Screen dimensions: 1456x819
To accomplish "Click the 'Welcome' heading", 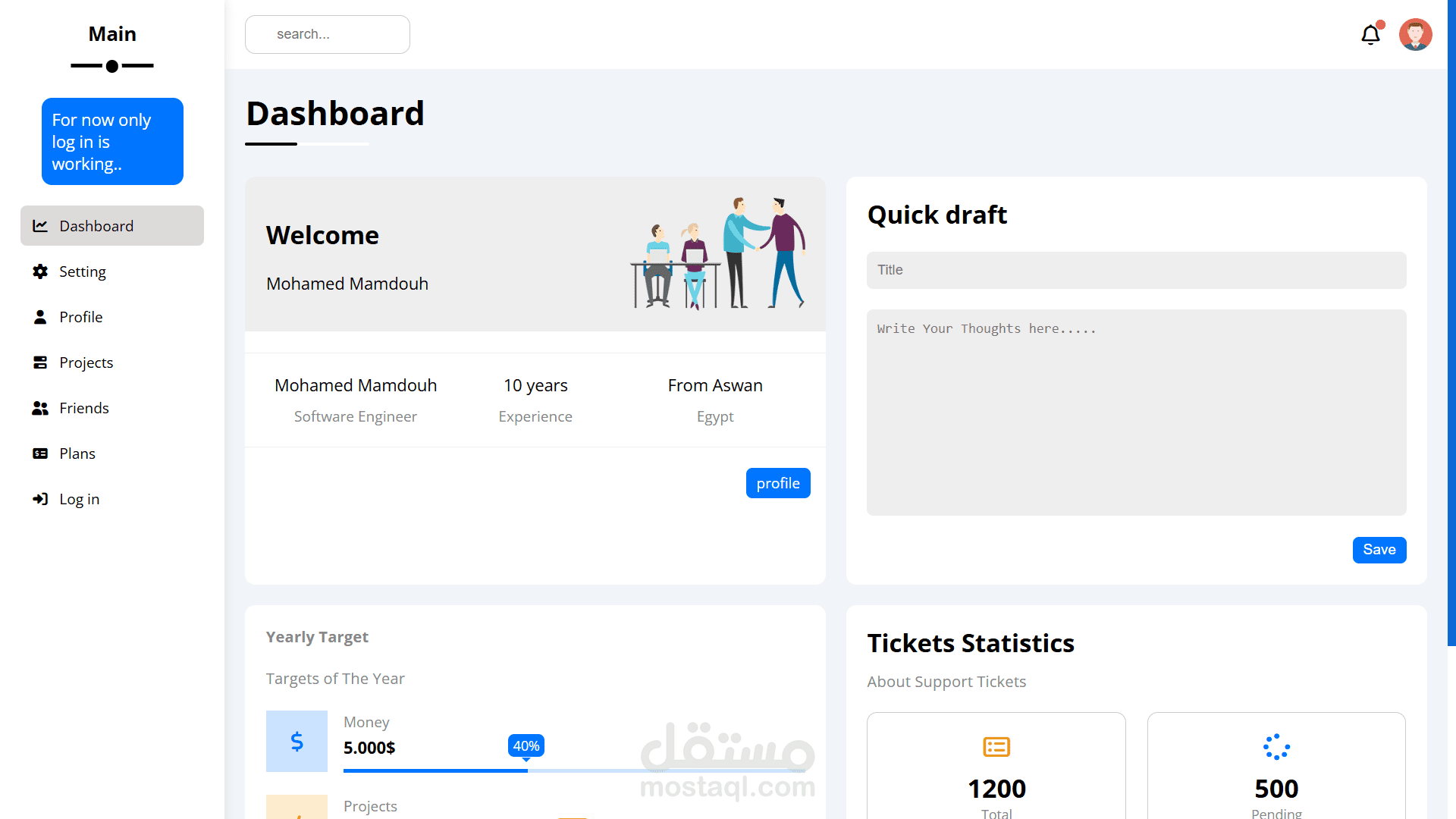I will pyautogui.click(x=322, y=235).
